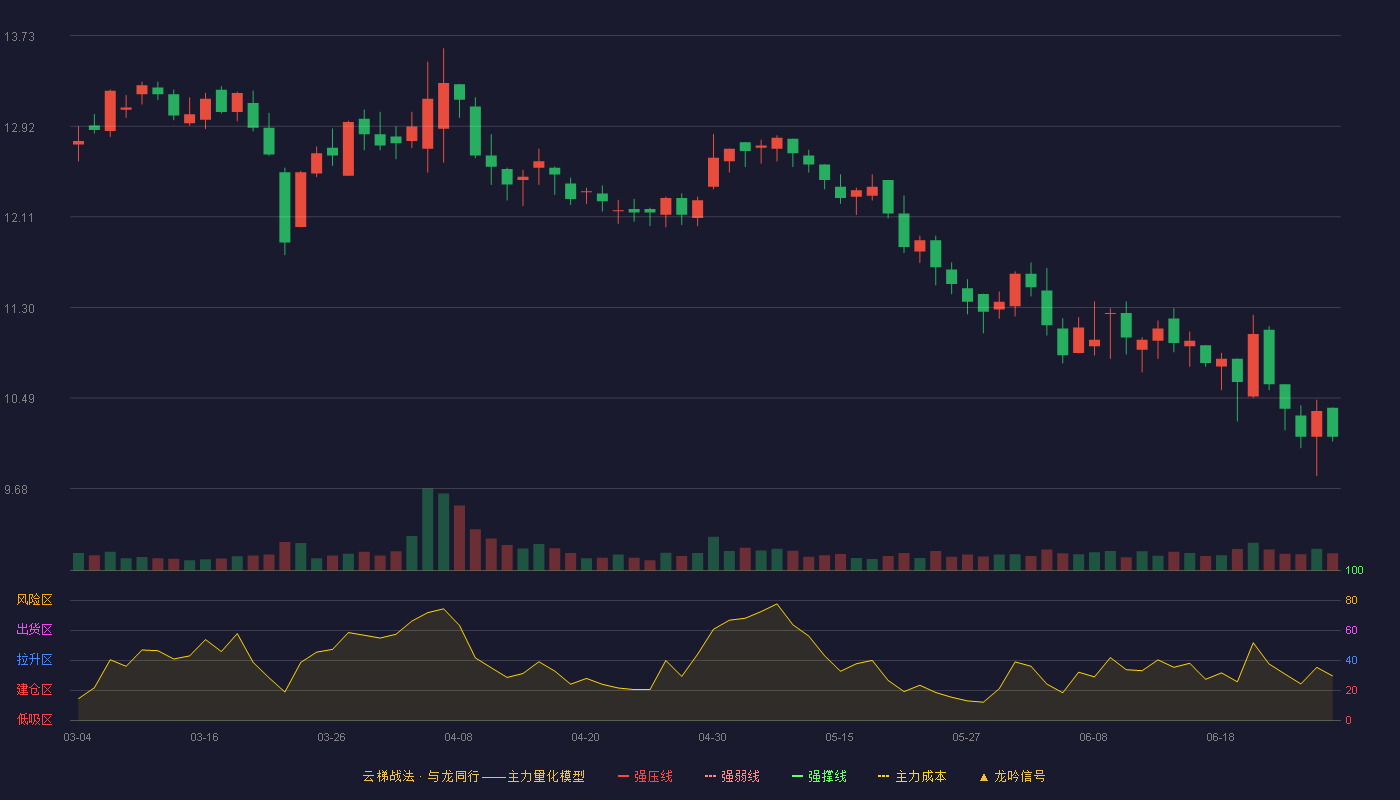Select the 建仓区 zone label
1400x800 pixels.
coord(34,690)
